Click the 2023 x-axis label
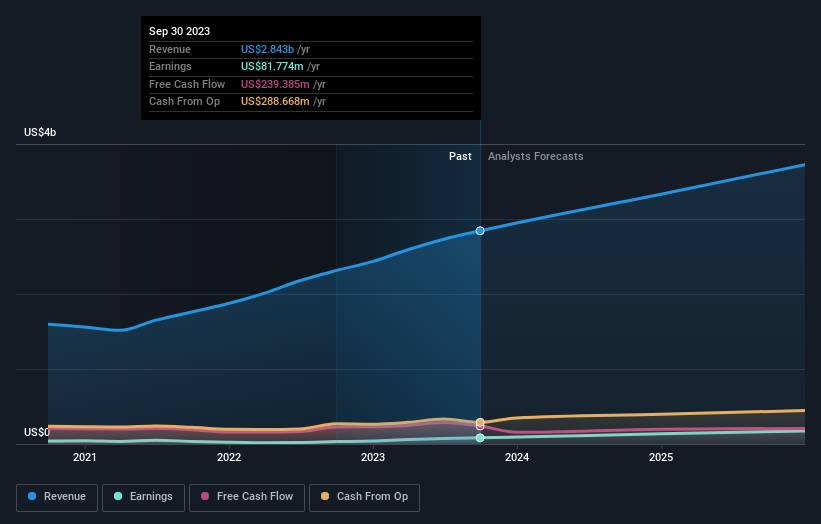This screenshot has width=821, height=524. tap(373, 457)
